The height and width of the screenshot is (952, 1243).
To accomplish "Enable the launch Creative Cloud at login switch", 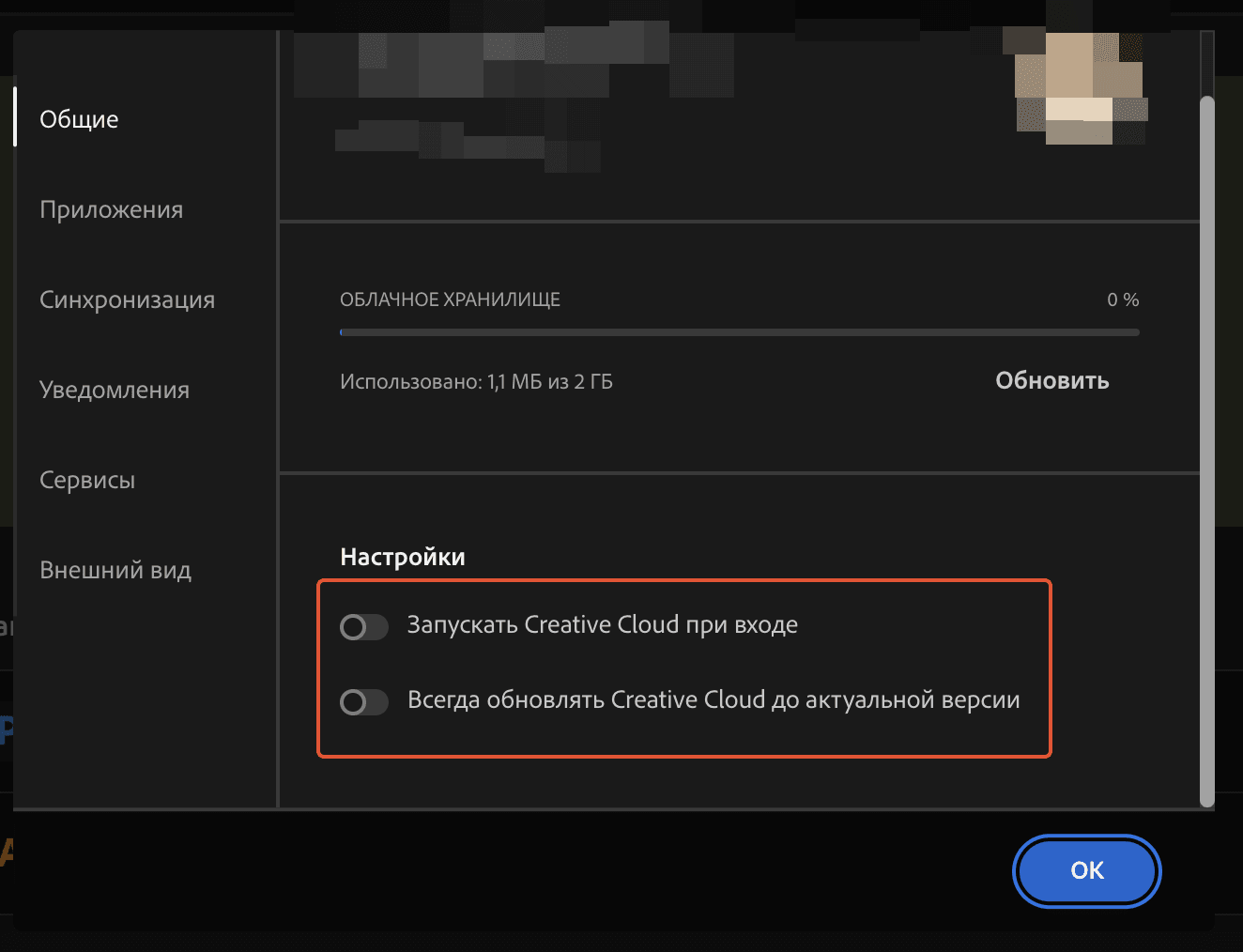I will [364, 626].
